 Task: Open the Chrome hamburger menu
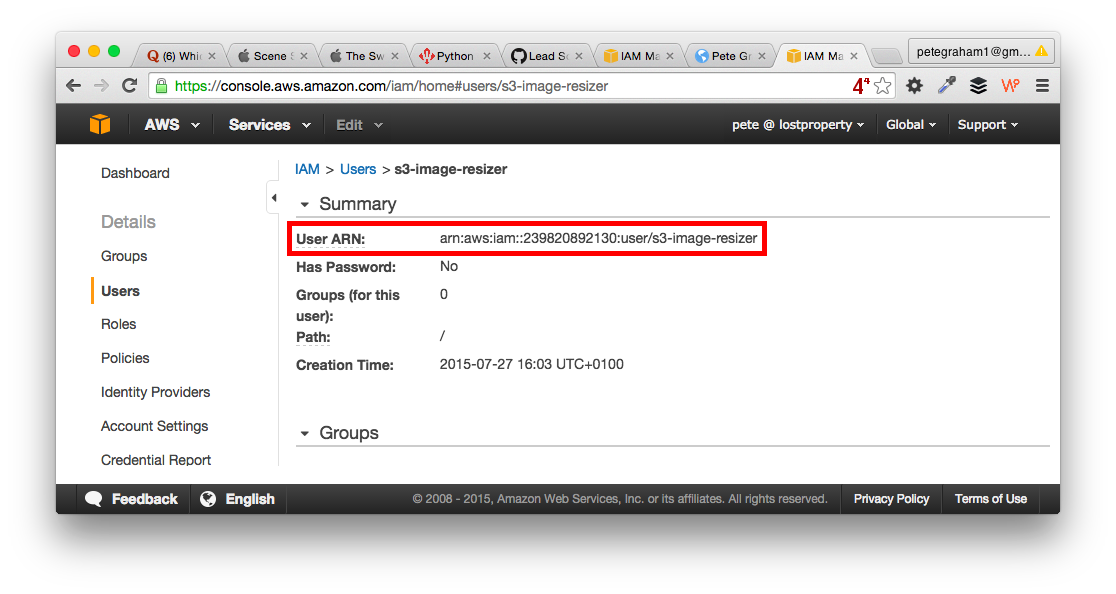pyautogui.click(x=1042, y=86)
